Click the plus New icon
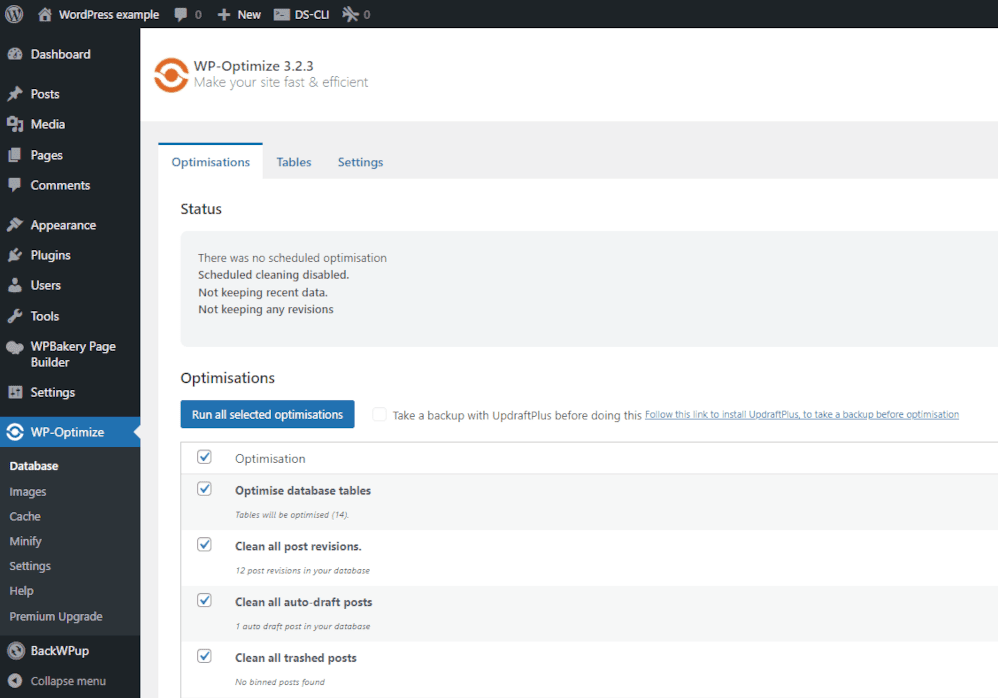Screen dimensions: 998x698 pyautogui.click(x=223, y=15)
